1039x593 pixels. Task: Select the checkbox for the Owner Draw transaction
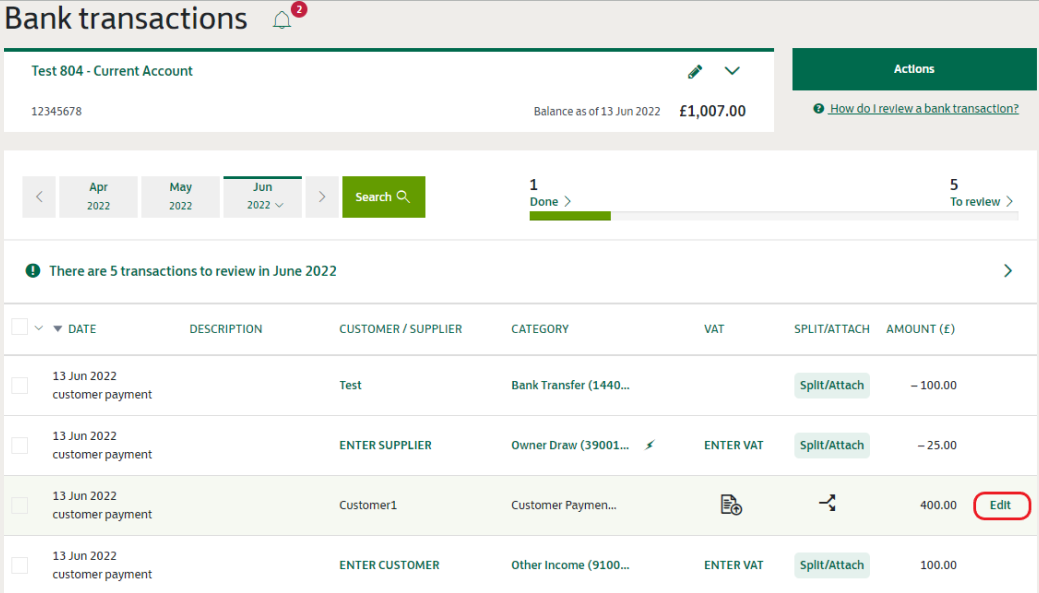tap(19, 445)
